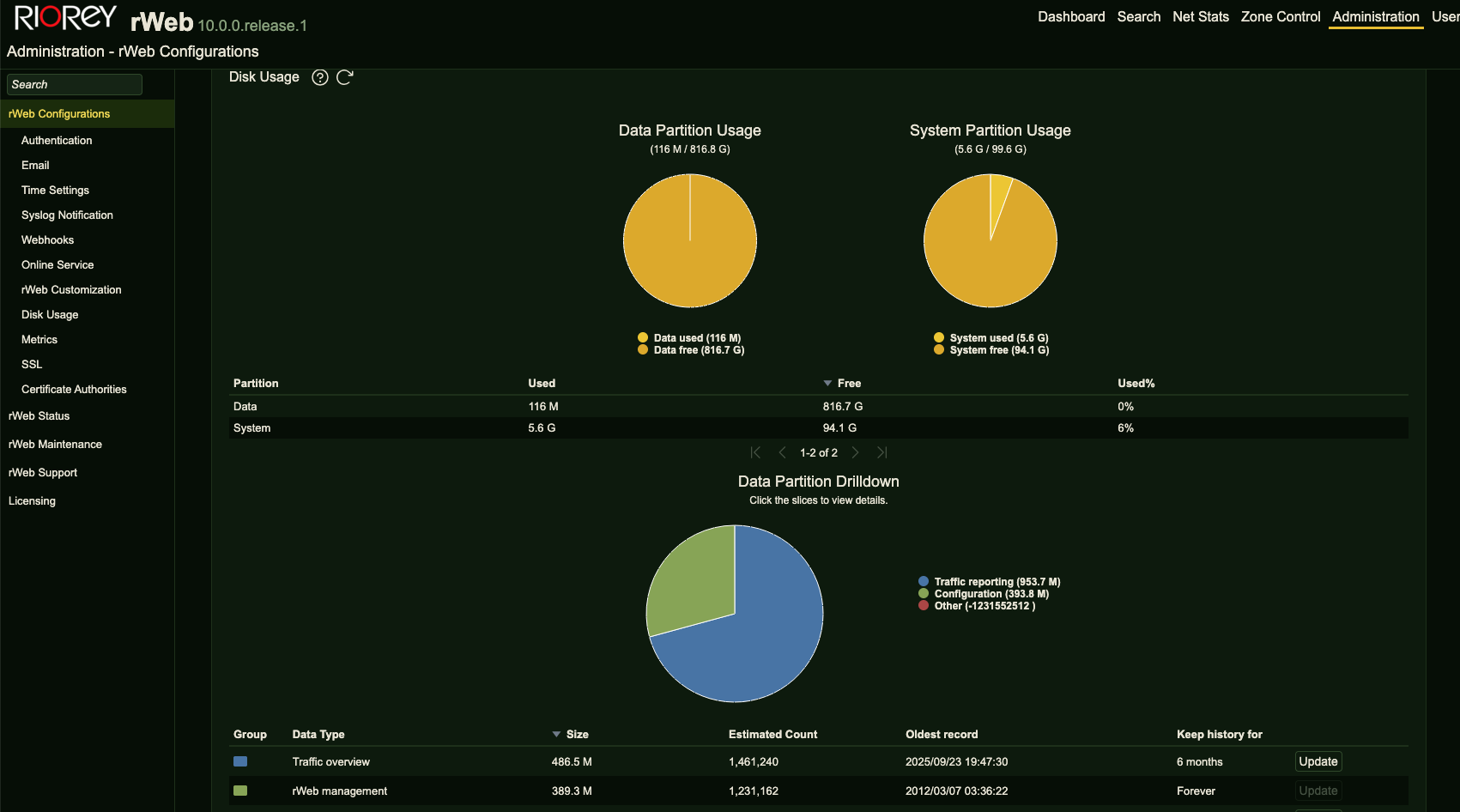Viewport: 1460px width, 812px height.
Task: Sort drilldown by Data Type column
Action: click(x=318, y=734)
